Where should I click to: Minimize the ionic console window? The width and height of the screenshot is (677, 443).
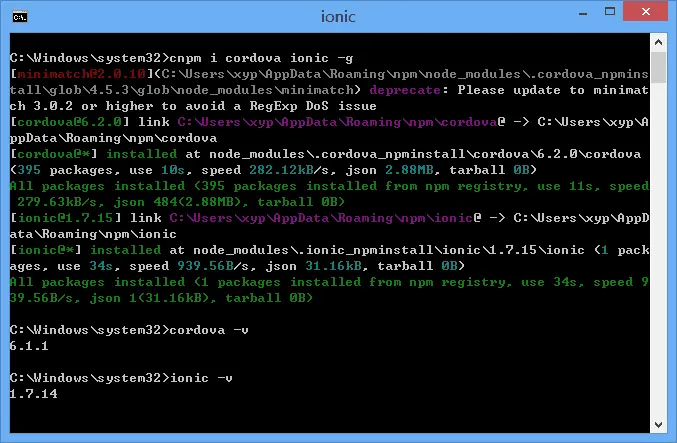click(x=583, y=13)
